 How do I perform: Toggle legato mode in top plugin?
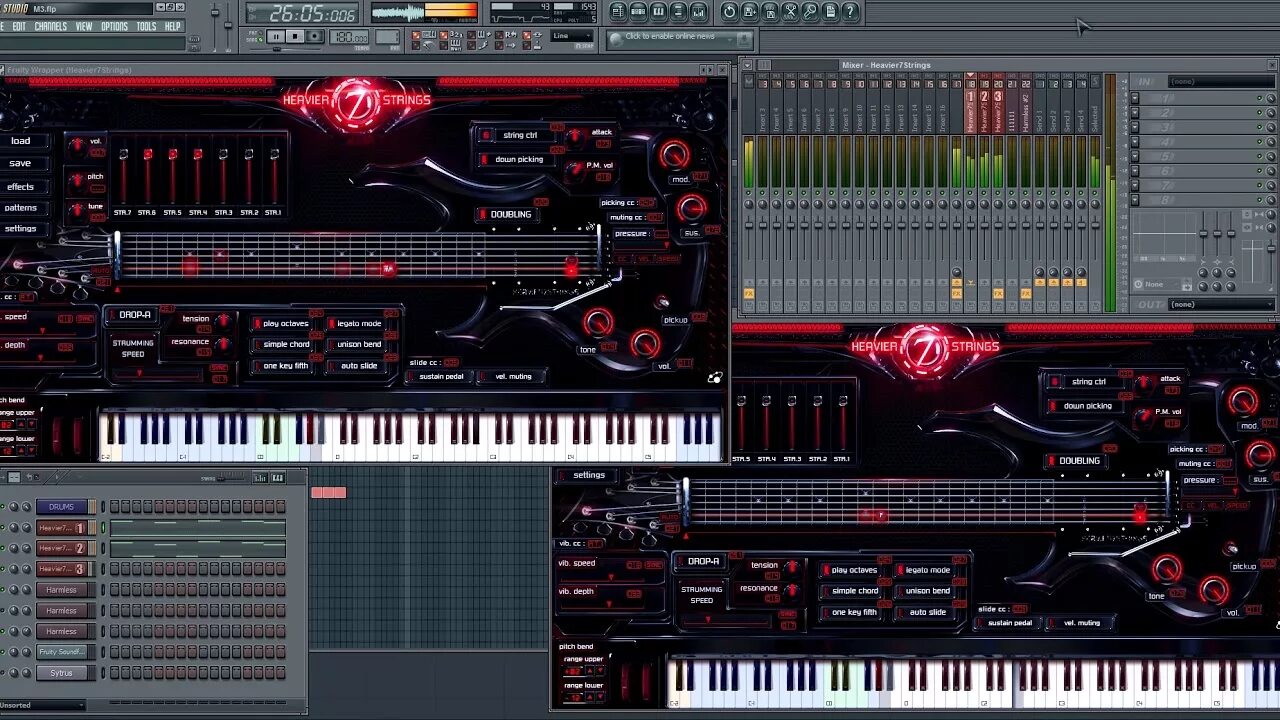click(355, 323)
